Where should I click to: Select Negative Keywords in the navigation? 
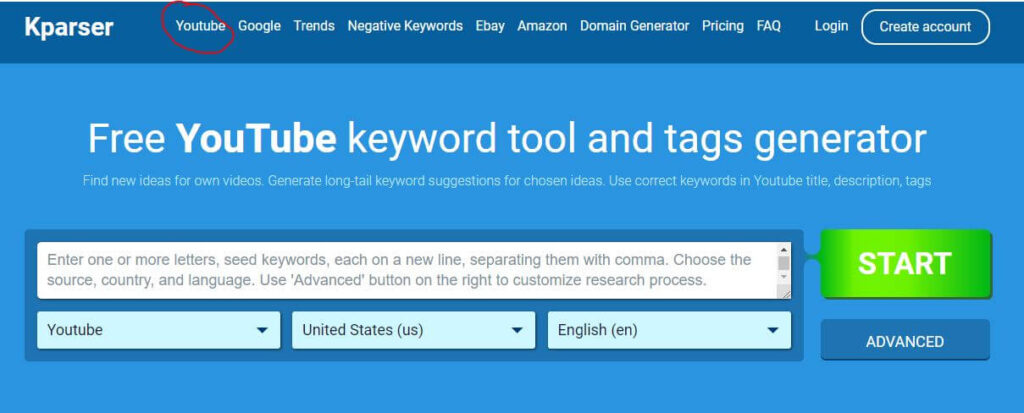tap(405, 26)
